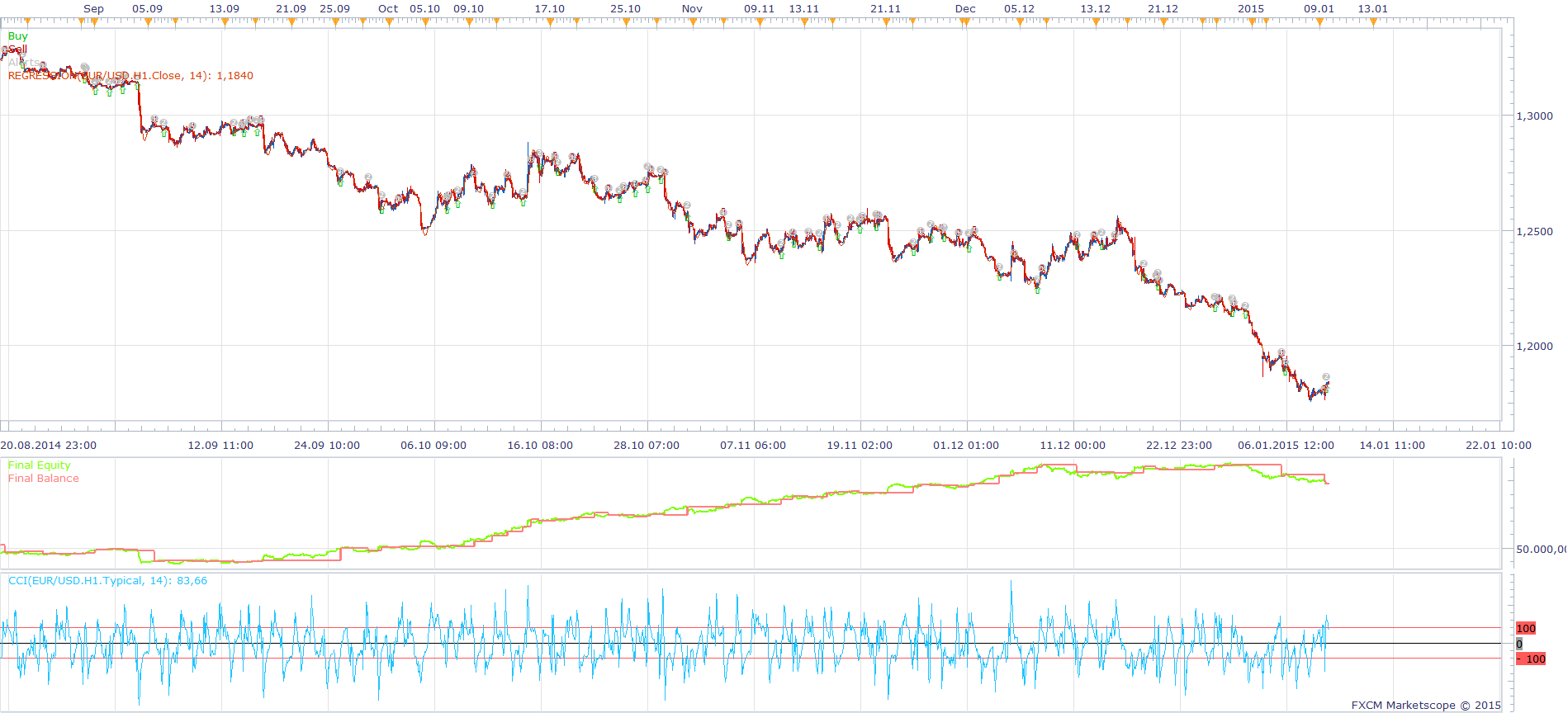The width and height of the screenshot is (1568, 713).
Task: Click the 12.09 11:00 time label
Action: tap(220, 446)
